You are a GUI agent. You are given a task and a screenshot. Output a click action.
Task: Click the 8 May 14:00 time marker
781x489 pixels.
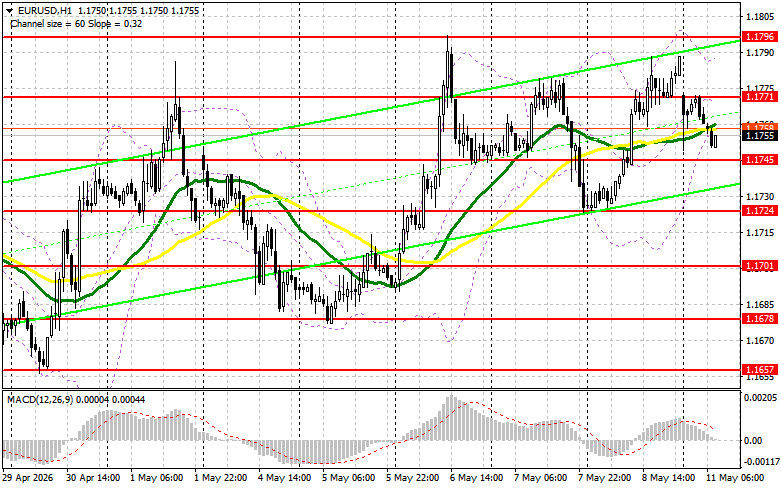coord(668,478)
